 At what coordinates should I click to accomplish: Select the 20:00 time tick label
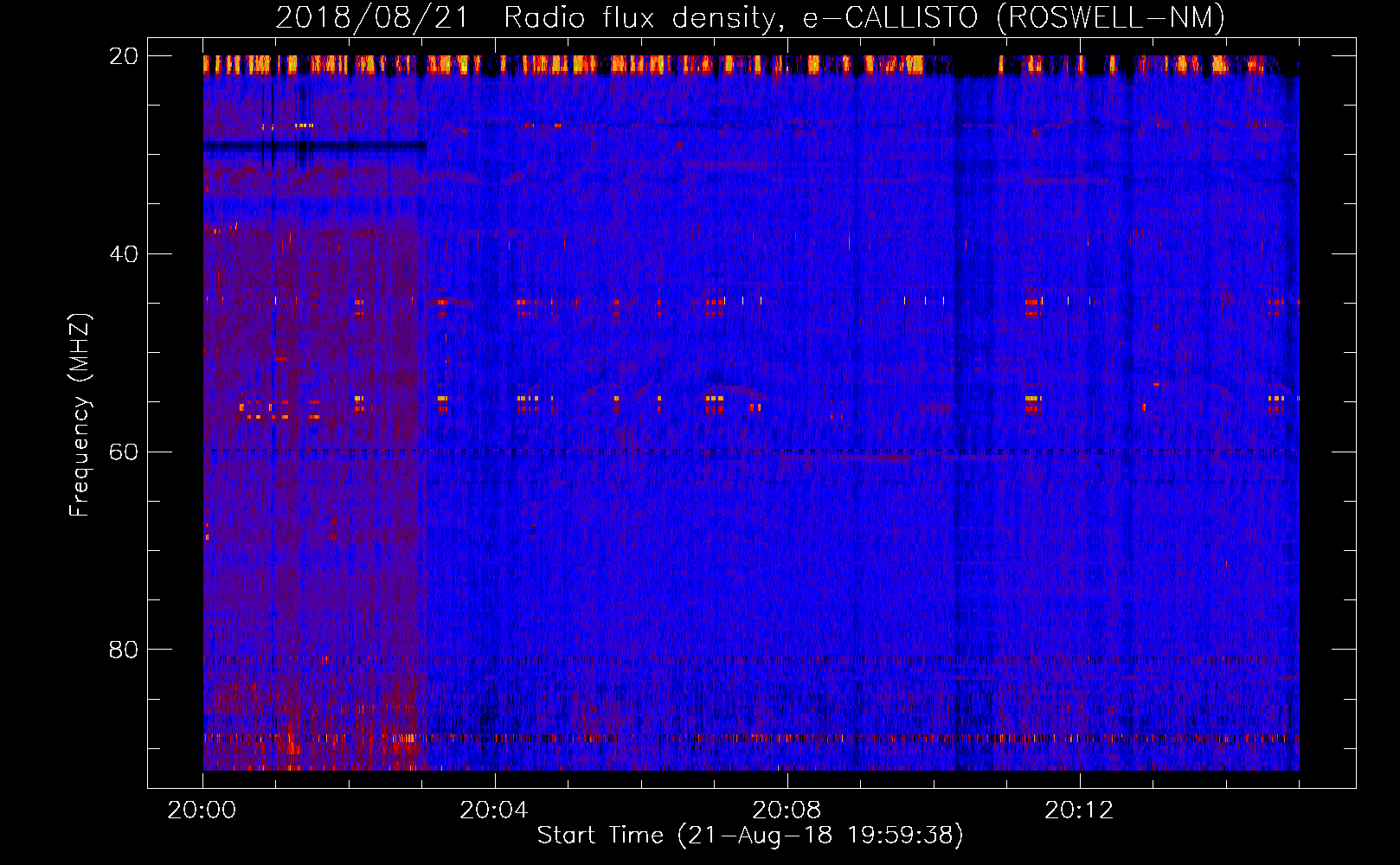[202, 811]
